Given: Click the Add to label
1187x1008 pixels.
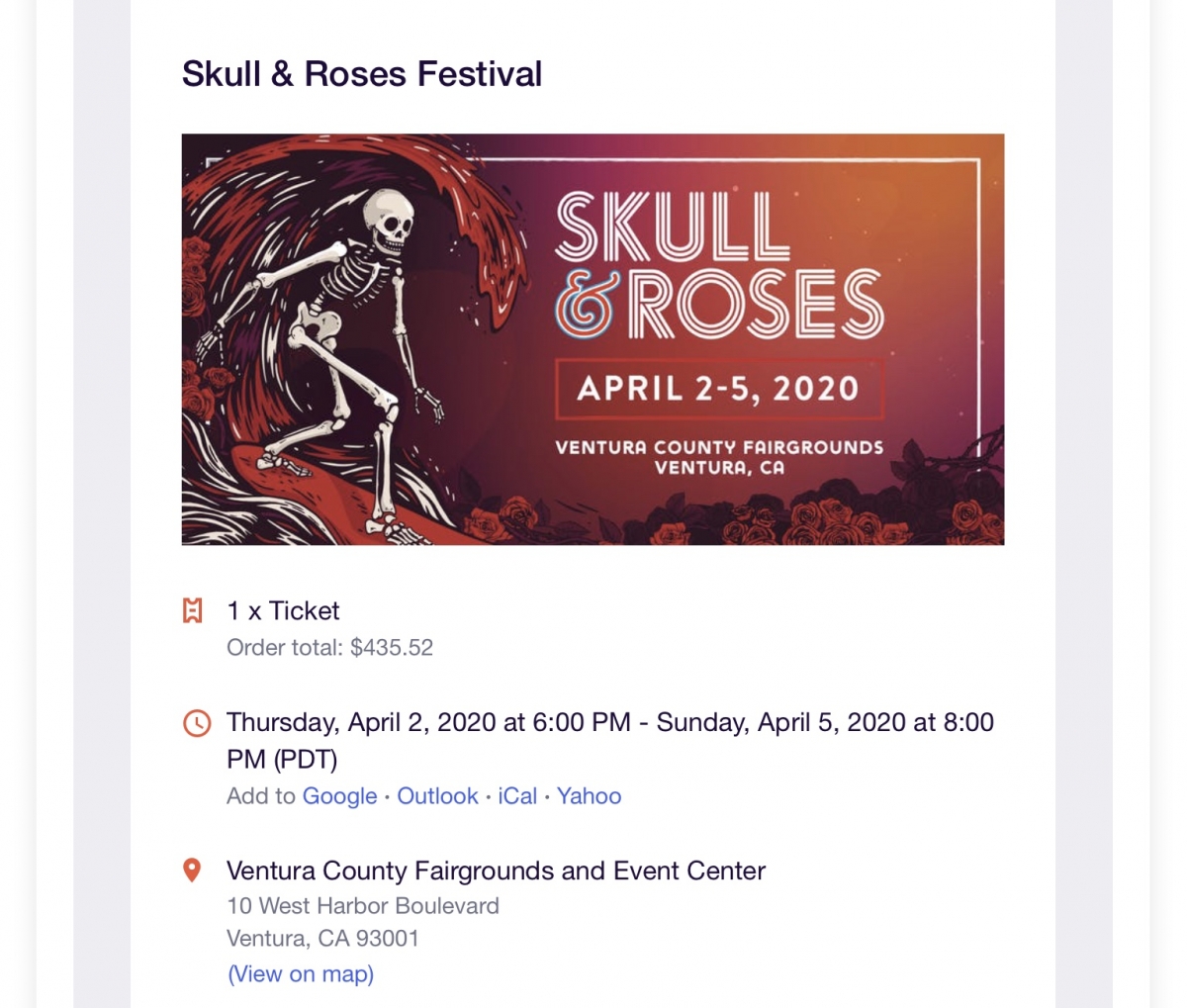Looking at the screenshot, I should coord(261,796).
